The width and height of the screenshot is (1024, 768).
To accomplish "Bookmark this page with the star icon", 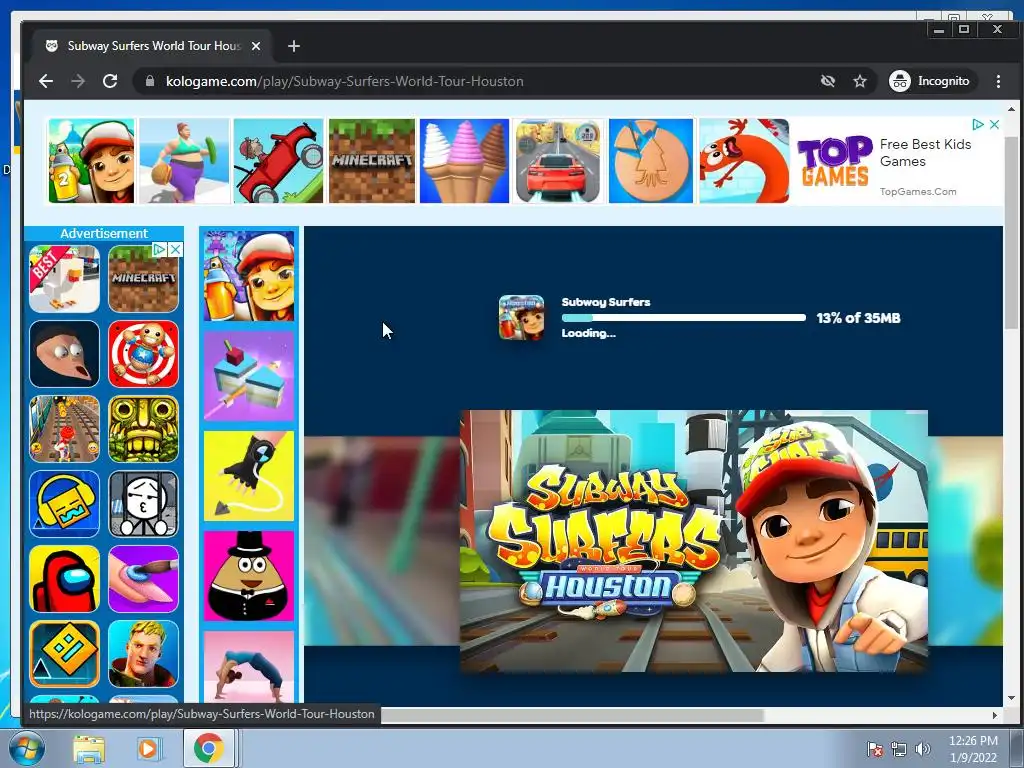I will coord(860,81).
